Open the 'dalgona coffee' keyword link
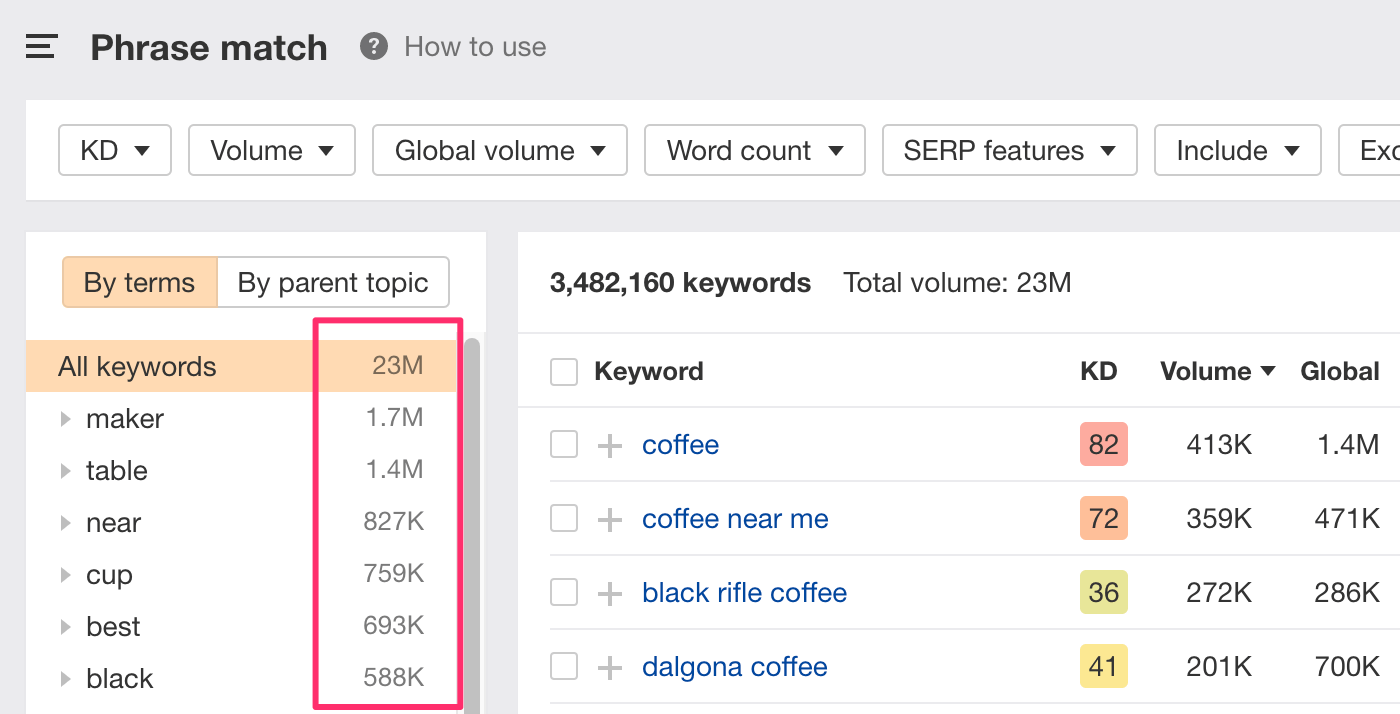Viewport: 1400px width, 714px height. point(734,667)
